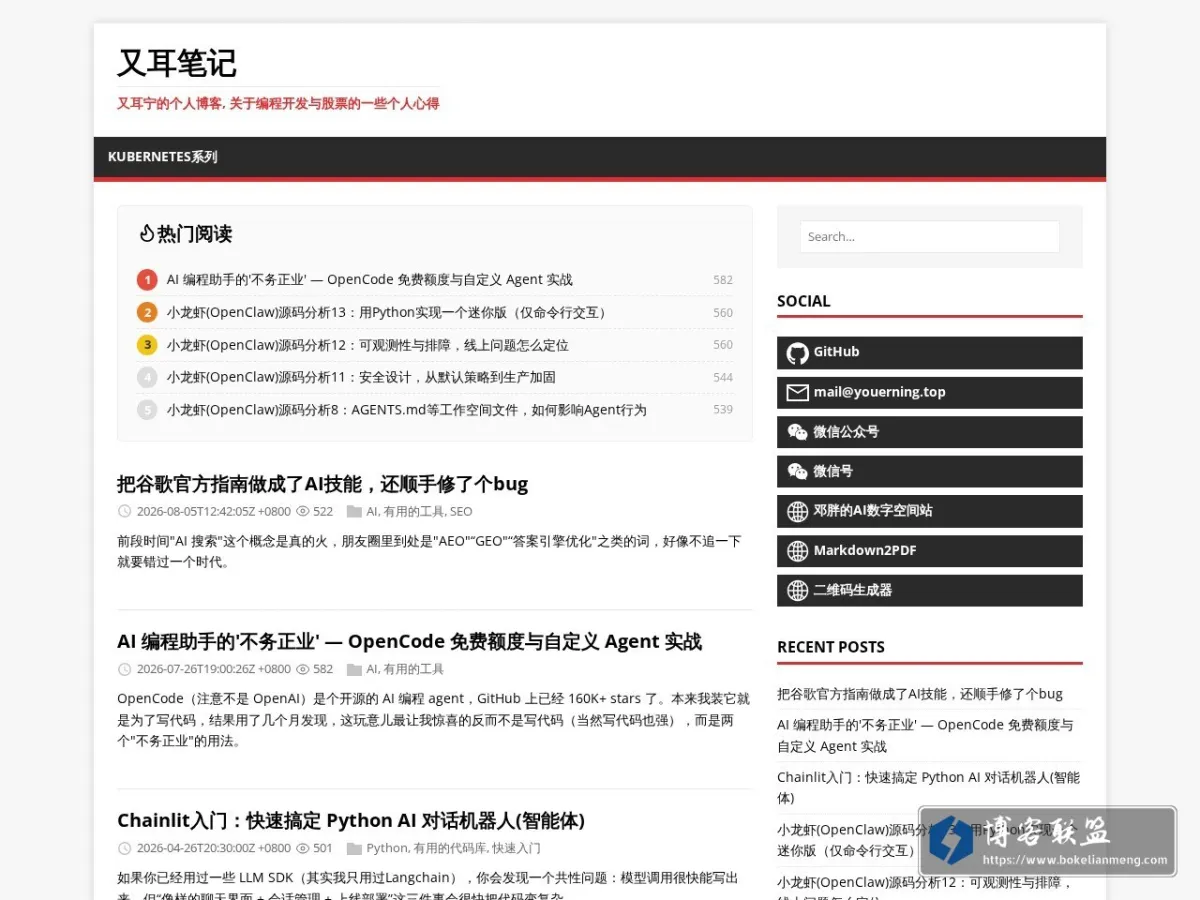The width and height of the screenshot is (1200, 900).
Task: Click the RECENT POSTS sidebar heading
Action: pos(831,647)
